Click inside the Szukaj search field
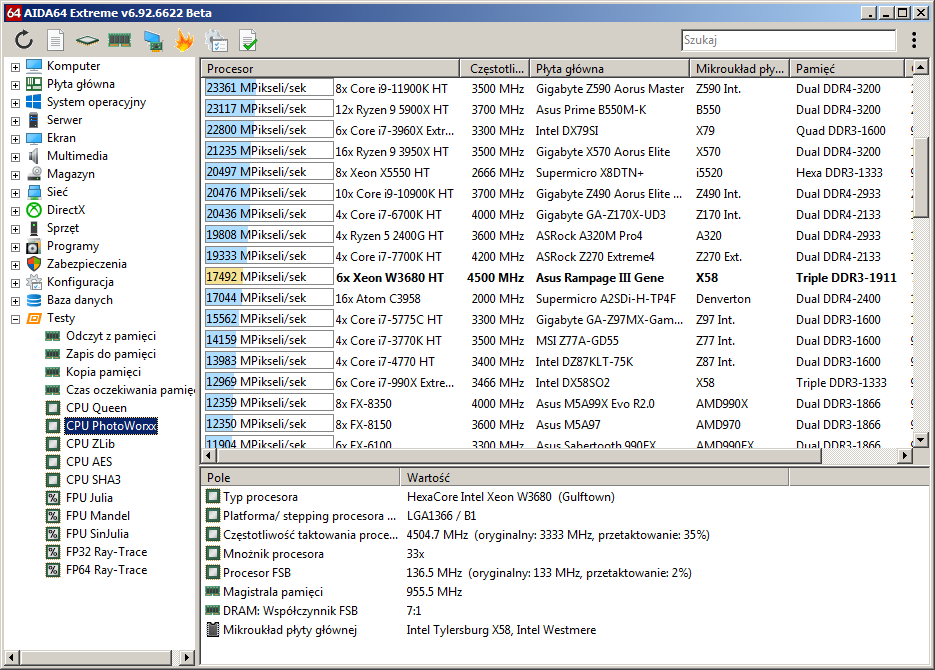This screenshot has width=935, height=670. click(x=790, y=40)
